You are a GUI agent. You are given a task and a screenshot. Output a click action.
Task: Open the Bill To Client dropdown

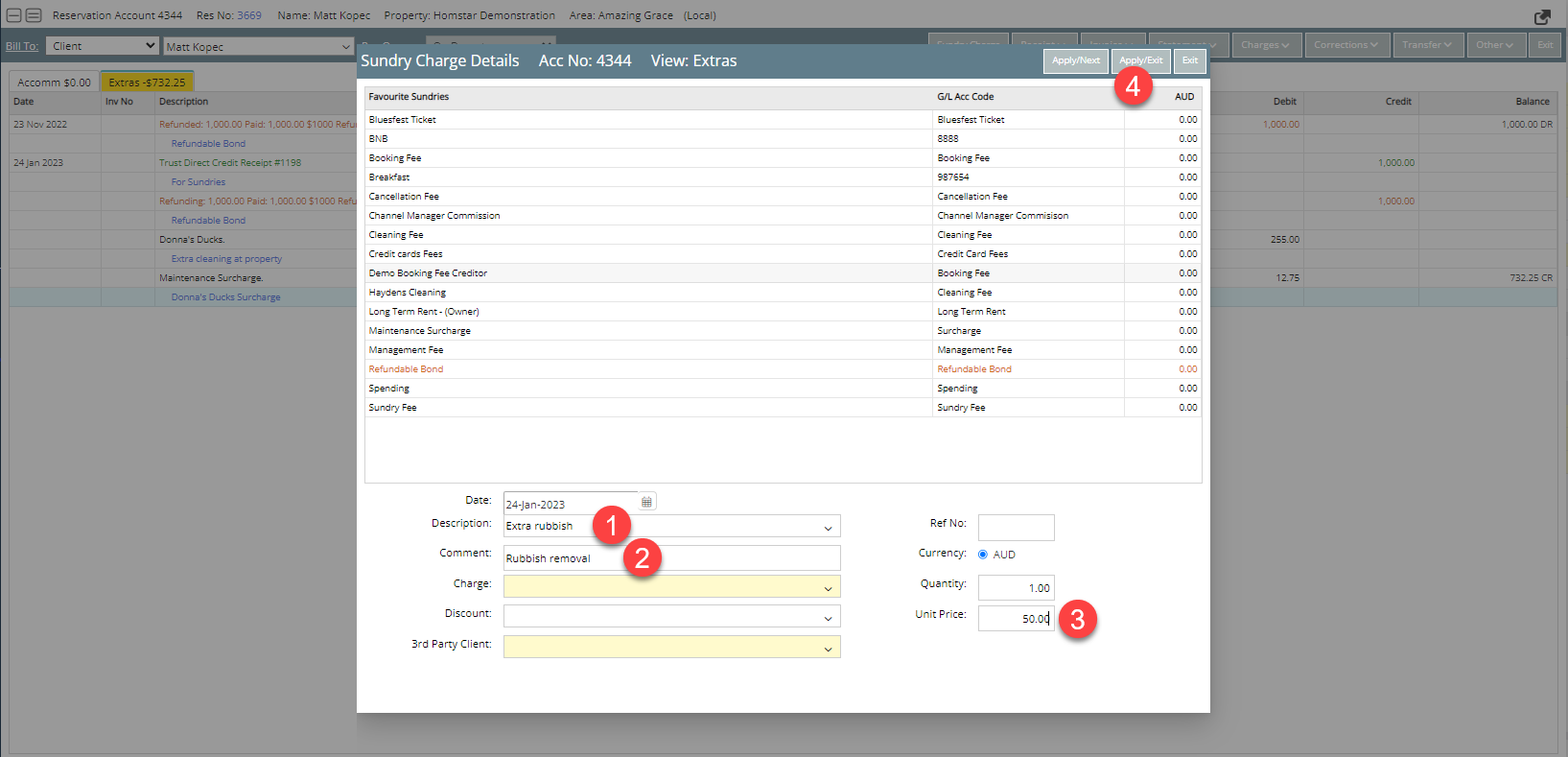pos(101,46)
